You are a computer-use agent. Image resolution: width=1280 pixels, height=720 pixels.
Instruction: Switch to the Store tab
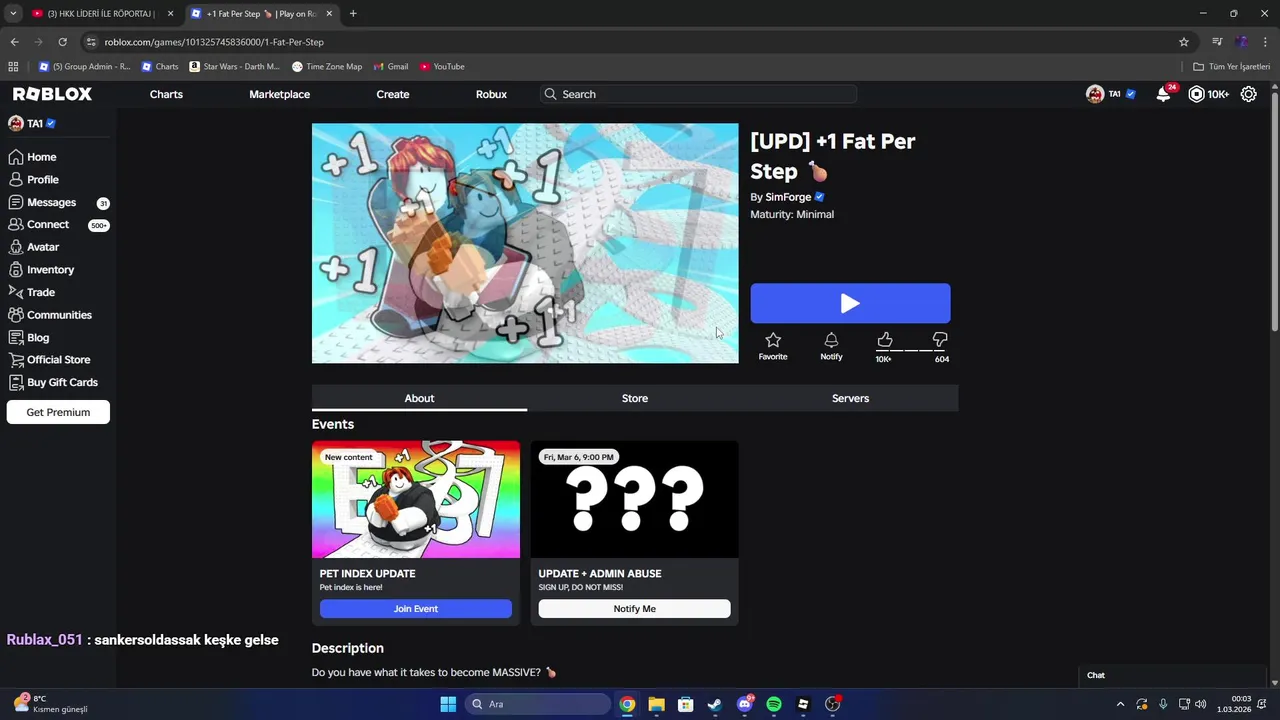[635, 398]
